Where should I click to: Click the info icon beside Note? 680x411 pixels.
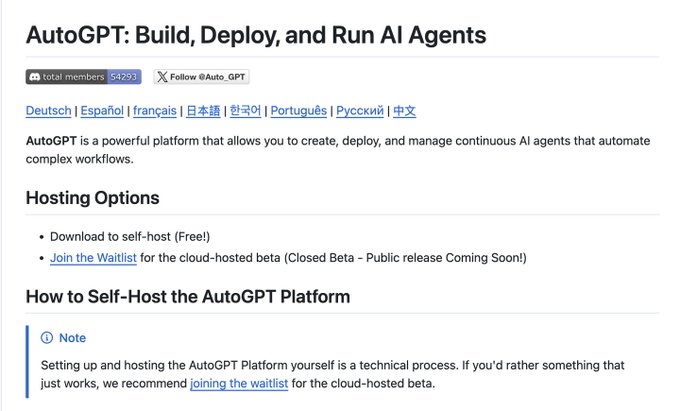[x=46, y=338]
